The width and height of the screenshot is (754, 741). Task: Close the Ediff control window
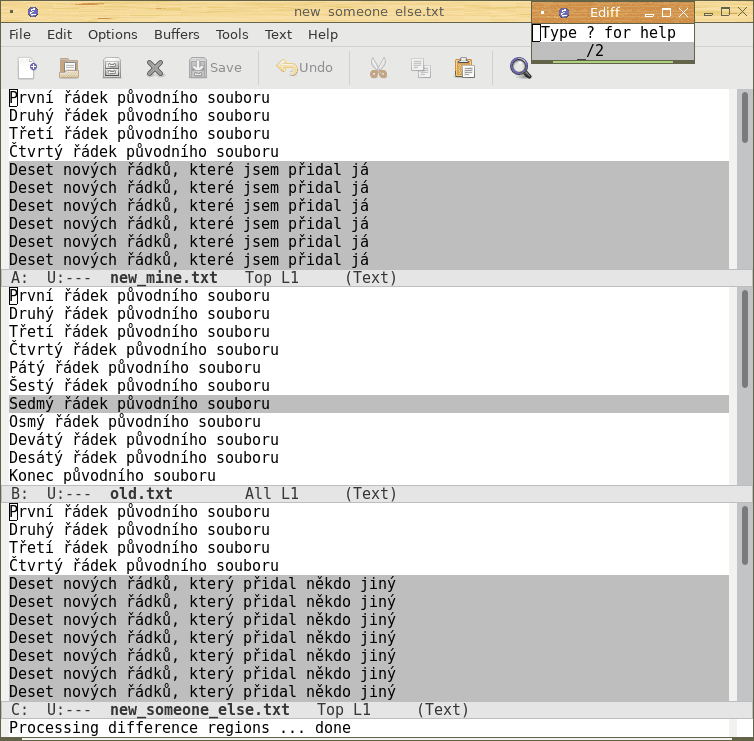683,13
